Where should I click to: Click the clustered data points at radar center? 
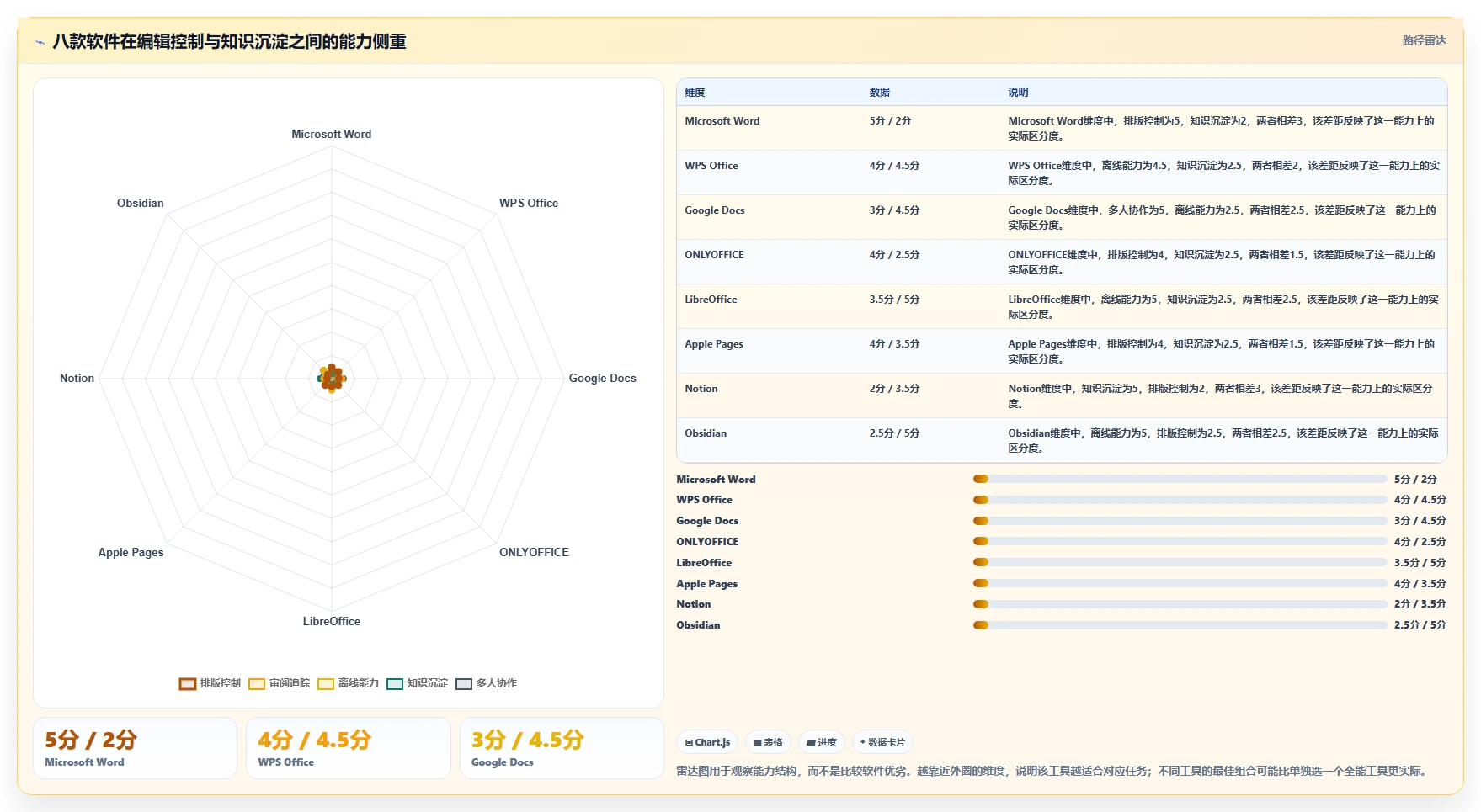[x=332, y=379]
